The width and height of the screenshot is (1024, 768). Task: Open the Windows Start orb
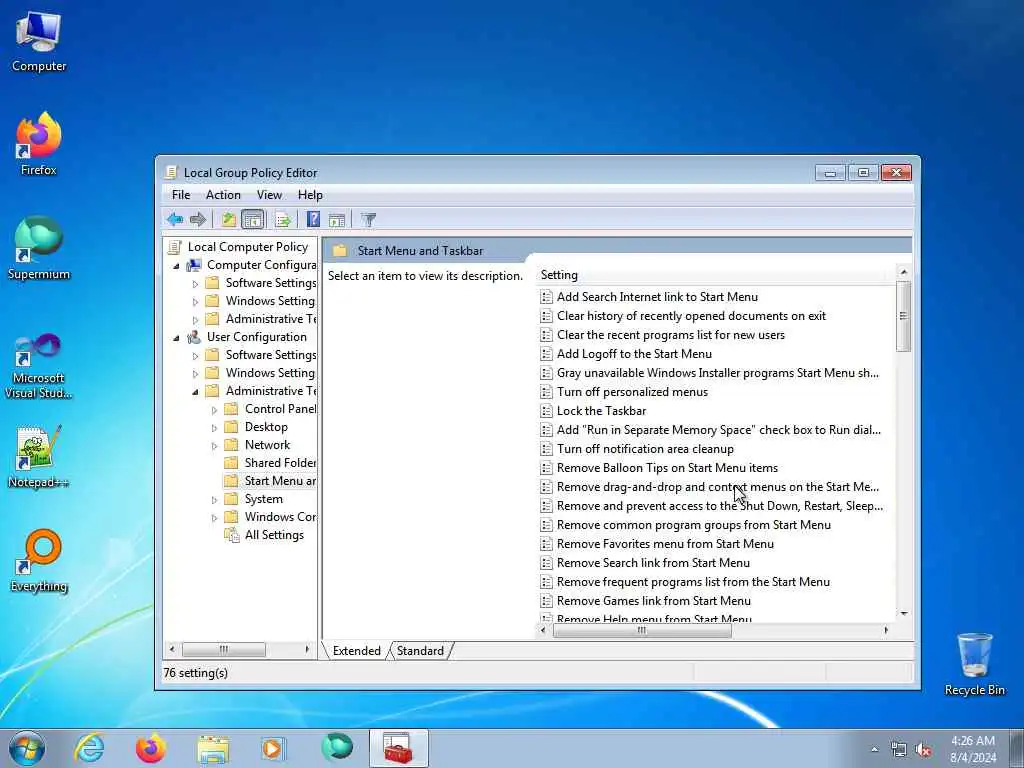(27, 748)
